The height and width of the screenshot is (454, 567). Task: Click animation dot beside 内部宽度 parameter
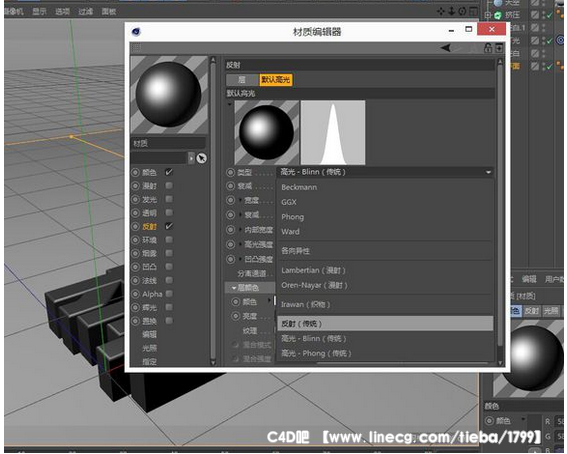(230, 230)
